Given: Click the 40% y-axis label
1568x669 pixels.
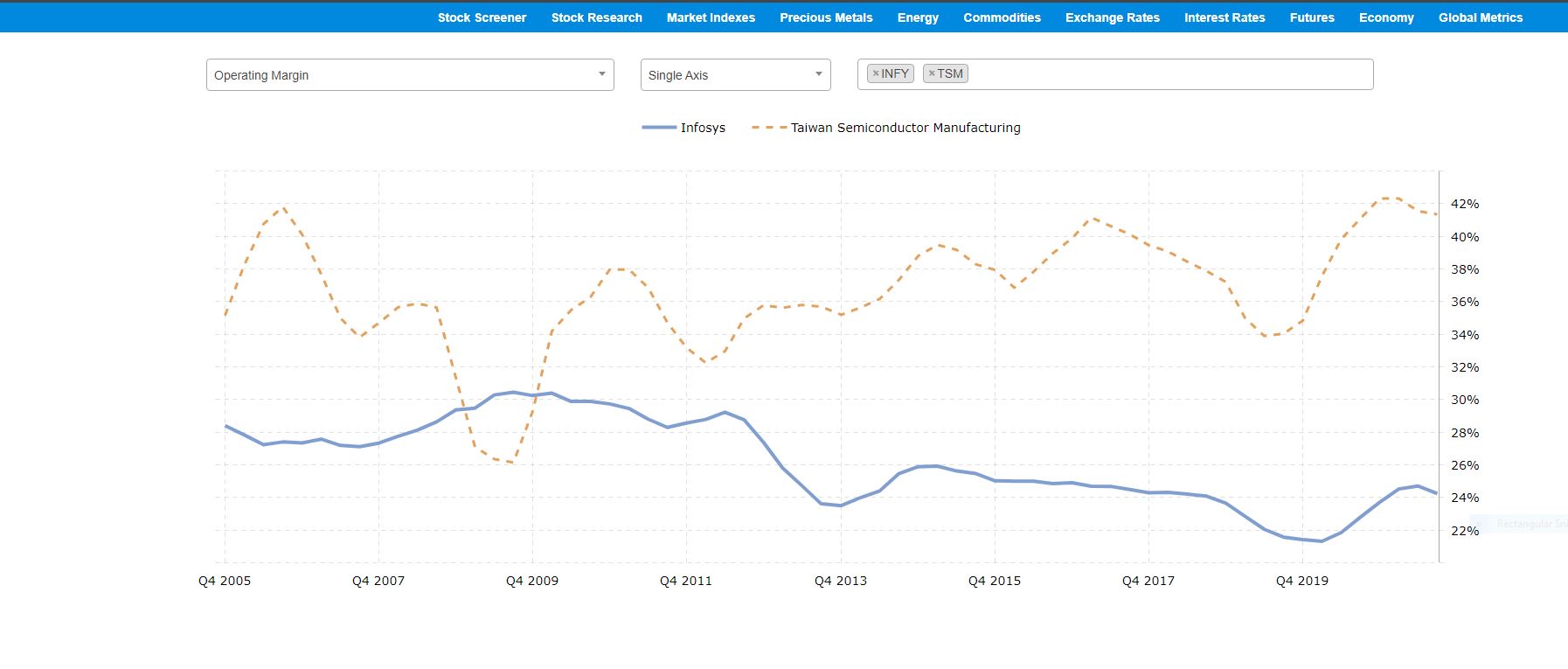Looking at the screenshot, I should click(x=1465, y=237).
